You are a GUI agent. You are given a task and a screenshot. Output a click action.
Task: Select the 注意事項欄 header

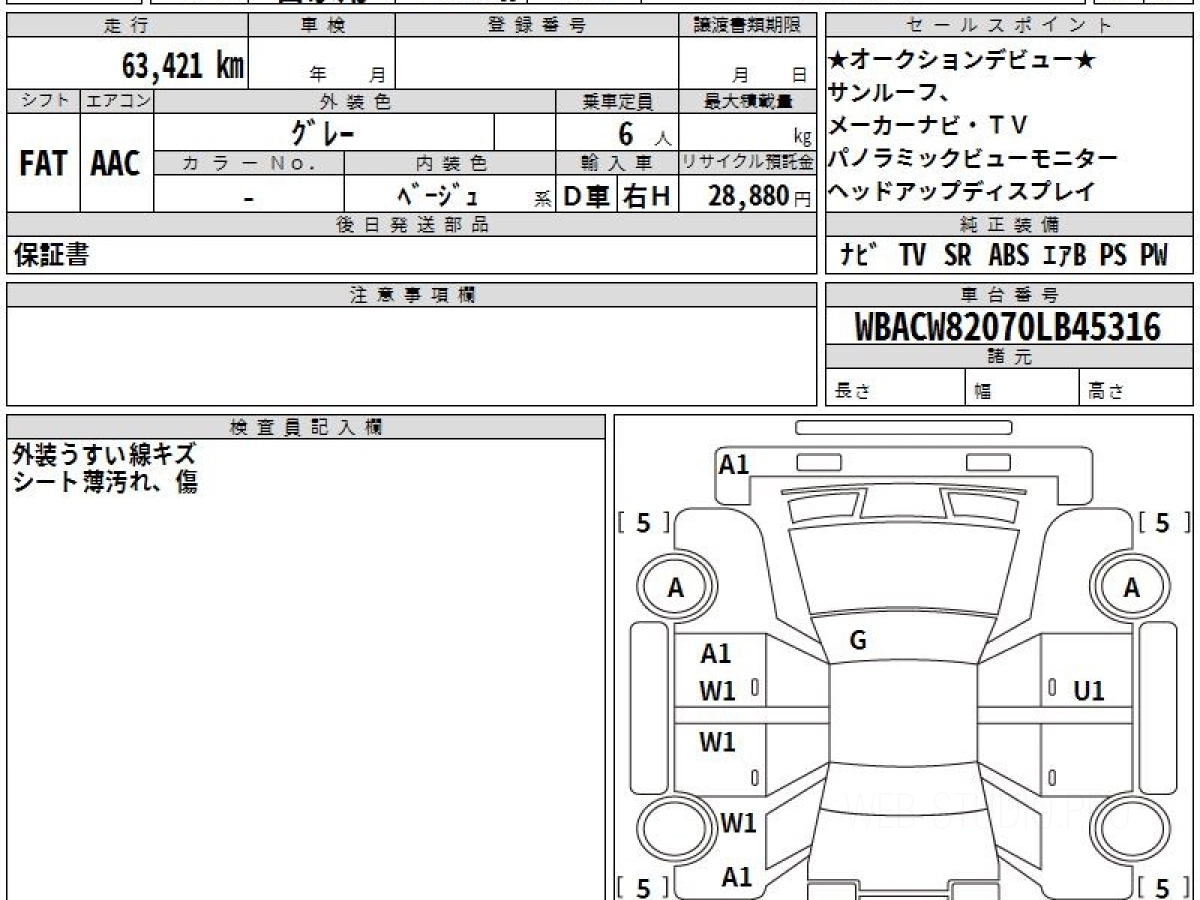pos(411,294)
